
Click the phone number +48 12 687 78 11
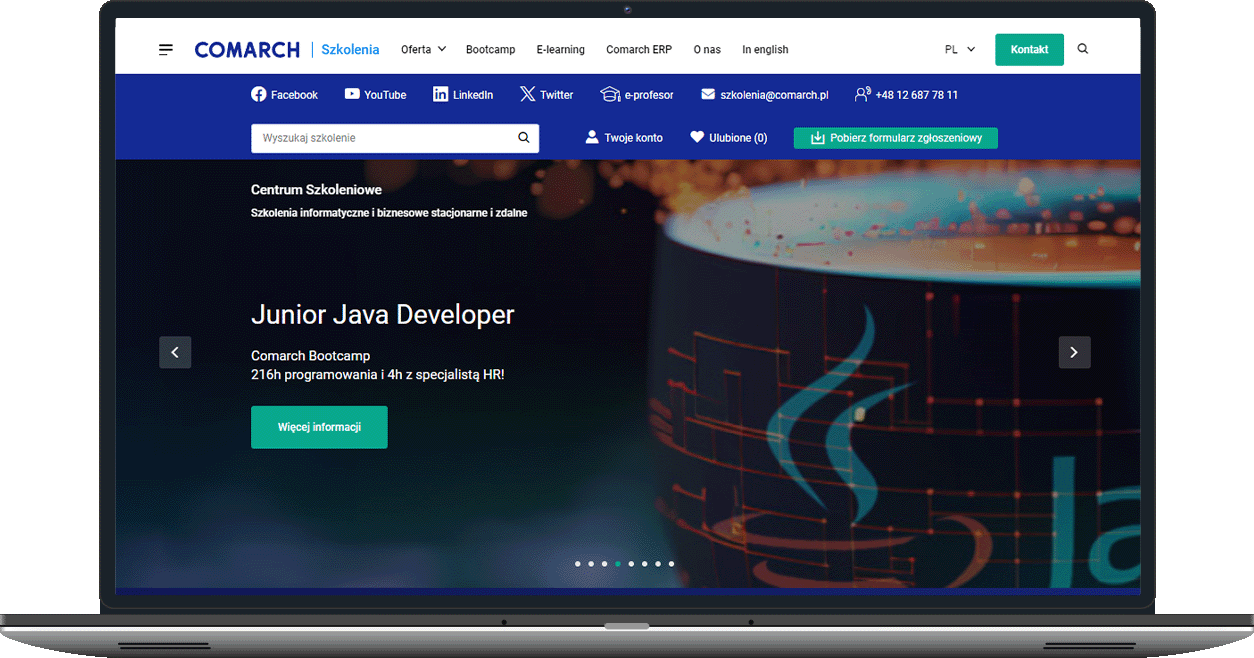[907, 95]
